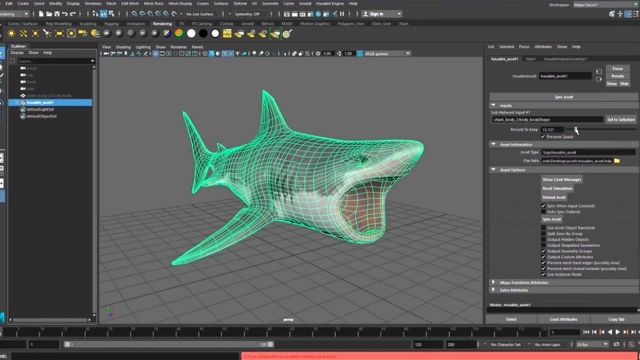The height and width of the screenshot is (360, 640).
Task: Open the Lighting menu in viewport panel
Action: (x=143, y=47)
